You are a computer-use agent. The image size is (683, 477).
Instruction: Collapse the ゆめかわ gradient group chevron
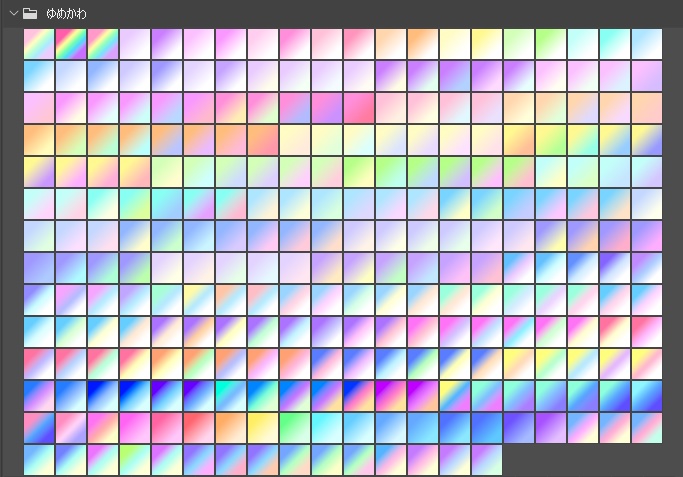pyautogui.click(x=14, y=14)
